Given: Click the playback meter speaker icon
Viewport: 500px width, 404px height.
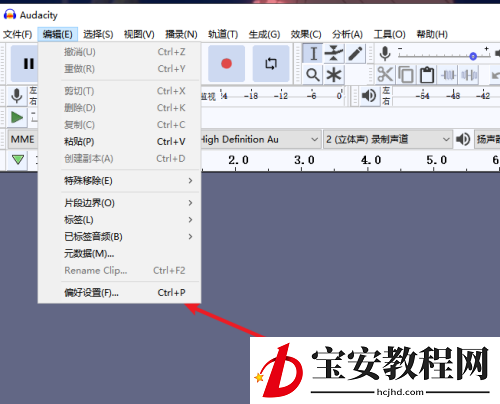Looking at the screenshot, I should [x=369, y=96].
